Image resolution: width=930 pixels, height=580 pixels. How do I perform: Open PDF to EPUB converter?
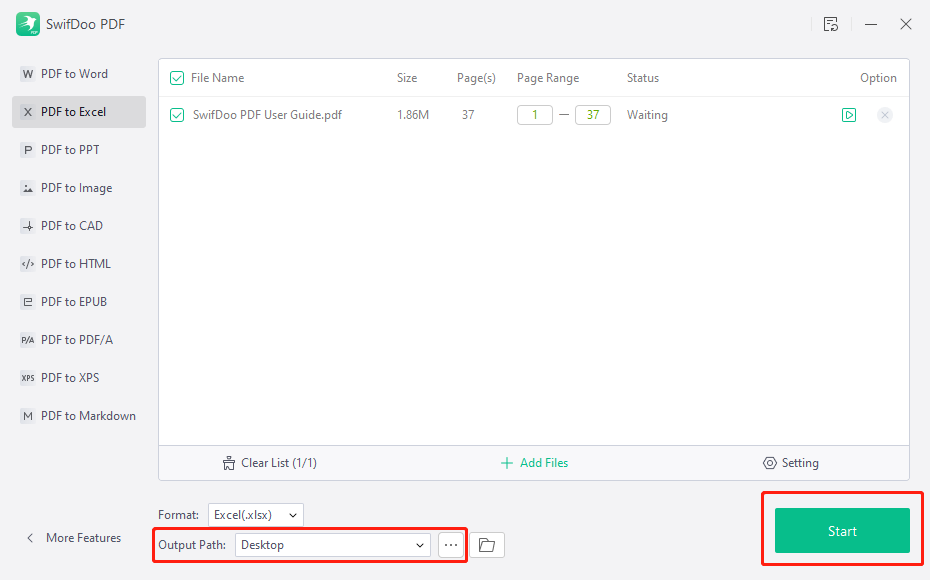tap(79, 302)
